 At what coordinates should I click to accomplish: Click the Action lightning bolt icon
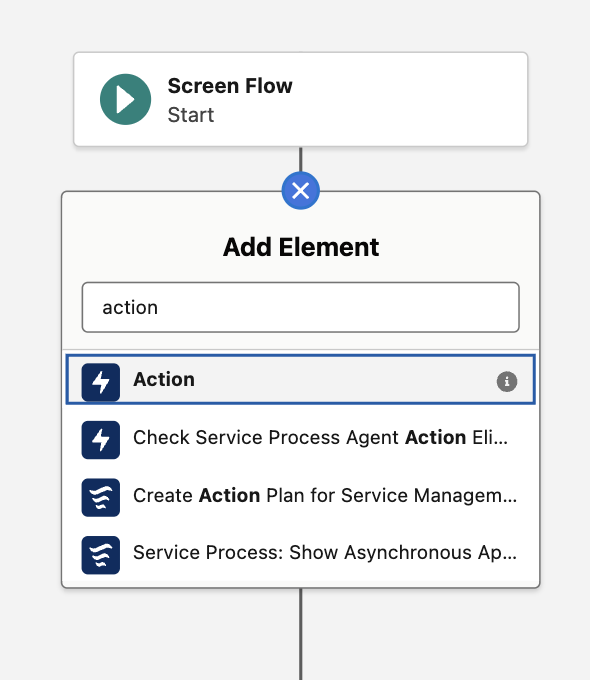101,382
